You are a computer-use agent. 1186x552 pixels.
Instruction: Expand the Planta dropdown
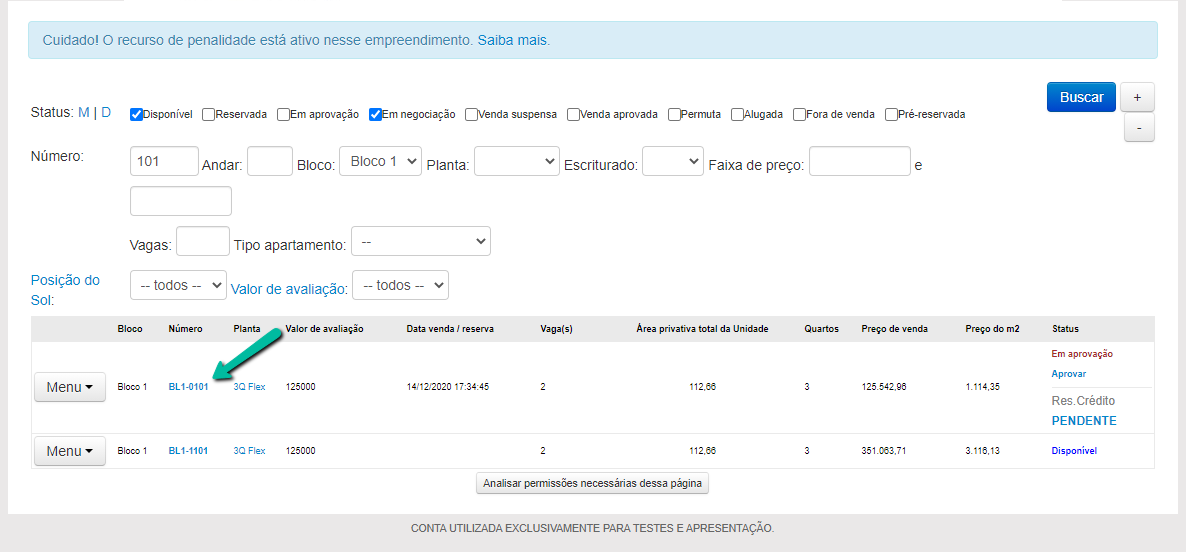point(516,162)
